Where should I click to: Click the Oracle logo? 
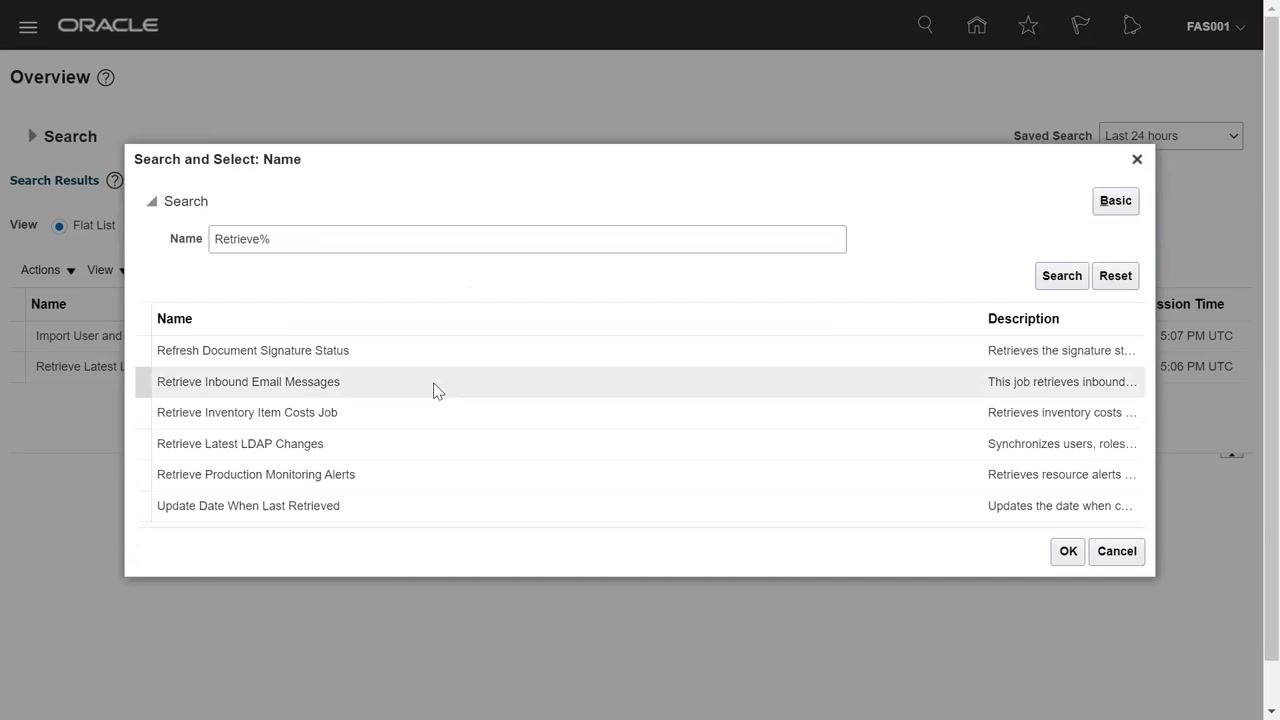point(108,25)
